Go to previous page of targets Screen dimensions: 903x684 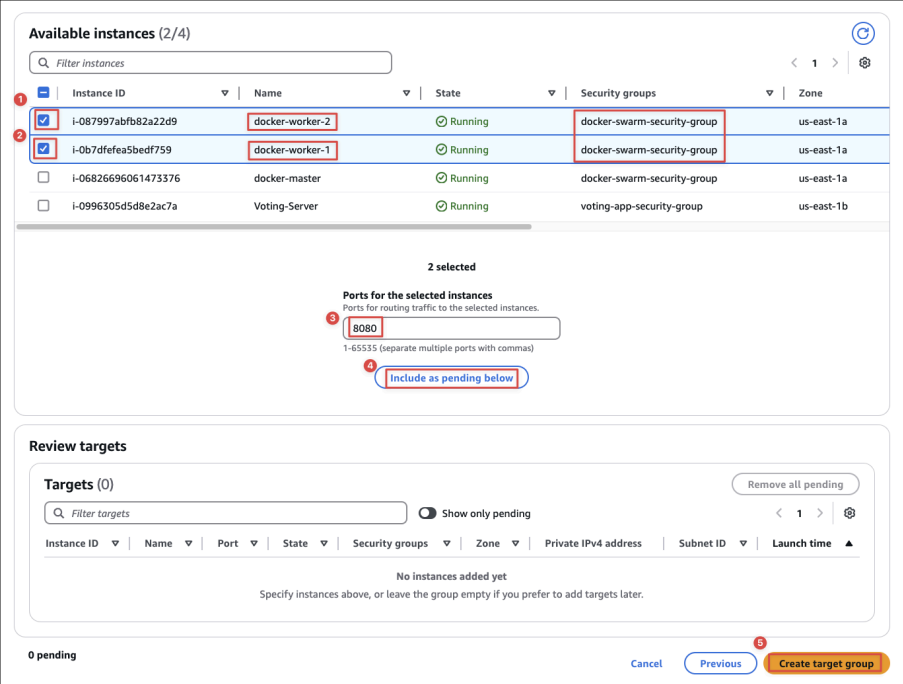tap(779, 513)
